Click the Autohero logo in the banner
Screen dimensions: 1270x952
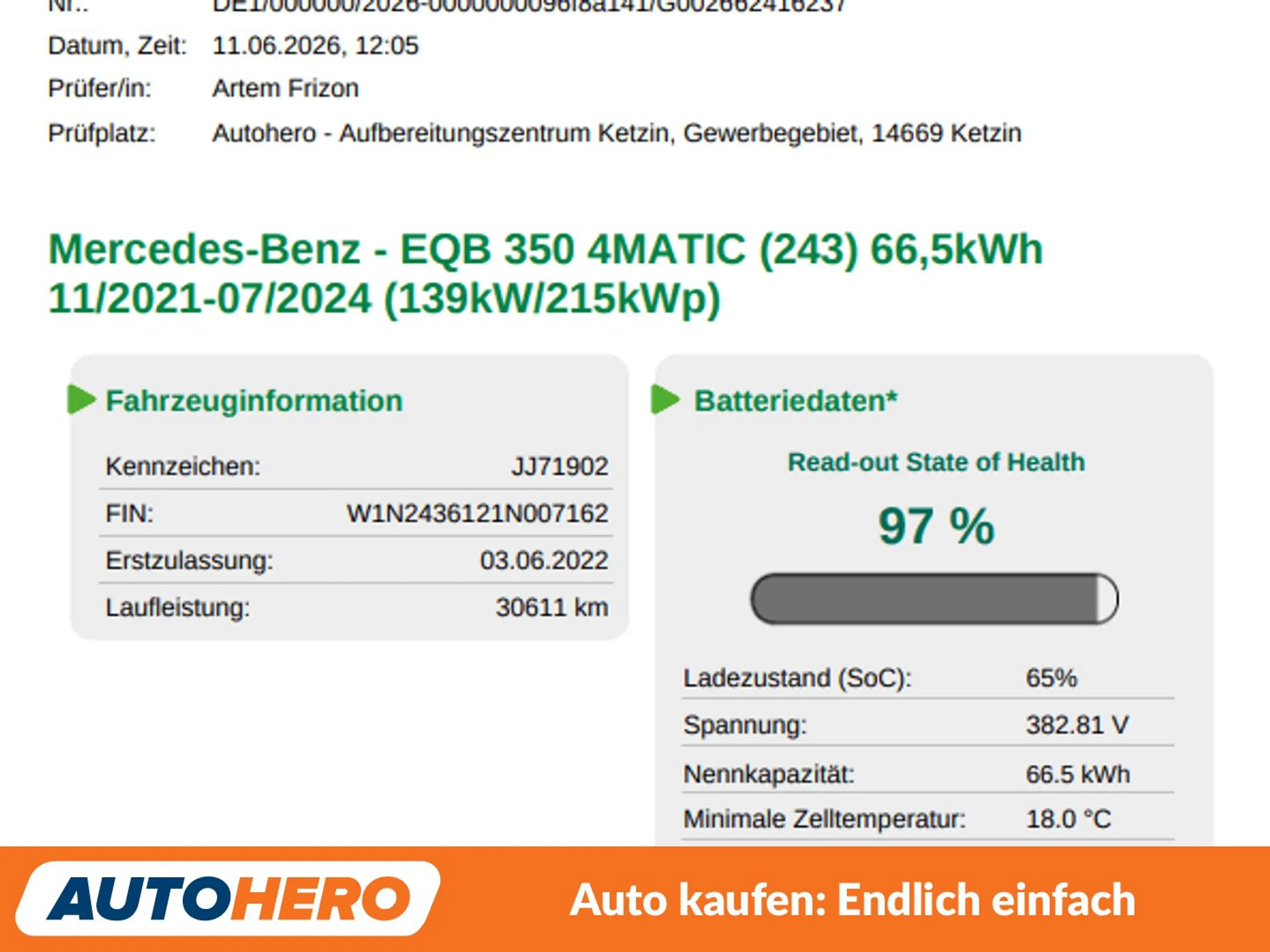pos(228,899)
